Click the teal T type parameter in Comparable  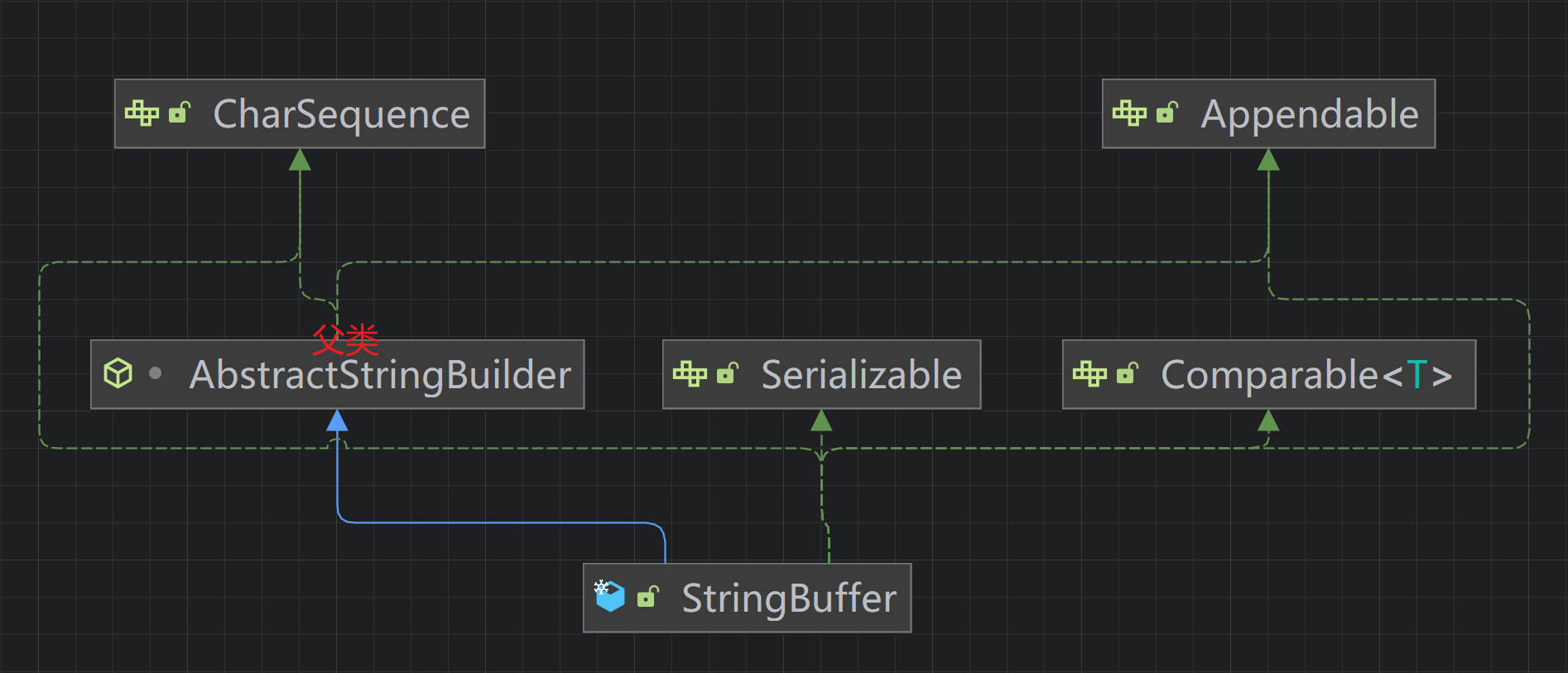click(x=1416, y=375)
